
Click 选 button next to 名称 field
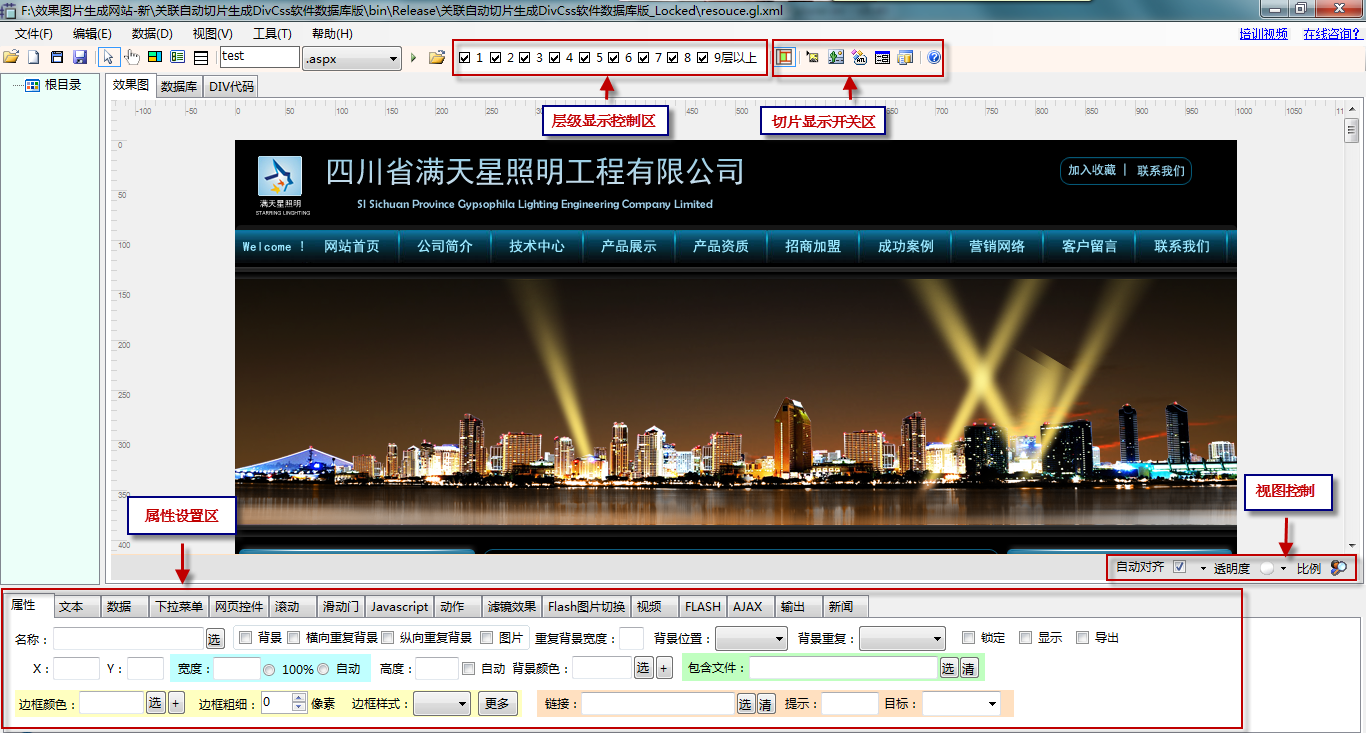coord(215,639)
